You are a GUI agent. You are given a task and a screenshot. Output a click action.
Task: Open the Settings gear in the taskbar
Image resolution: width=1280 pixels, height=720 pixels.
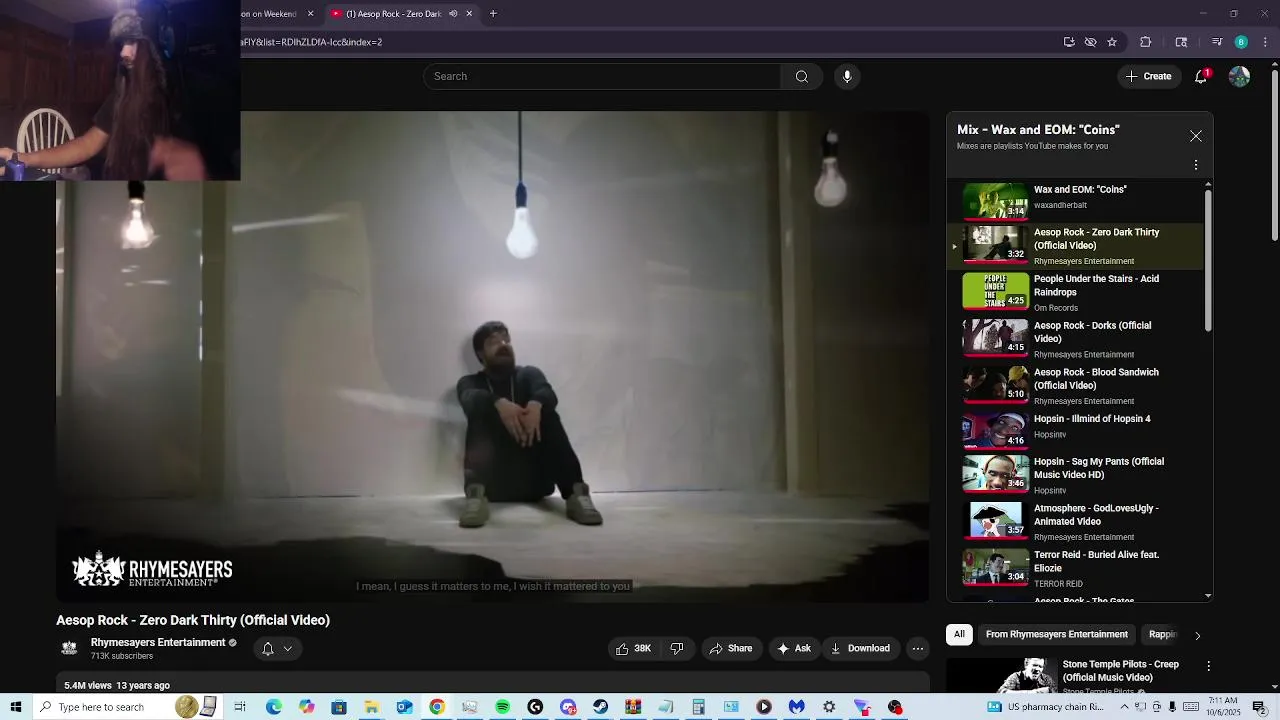tap(829, 707)
